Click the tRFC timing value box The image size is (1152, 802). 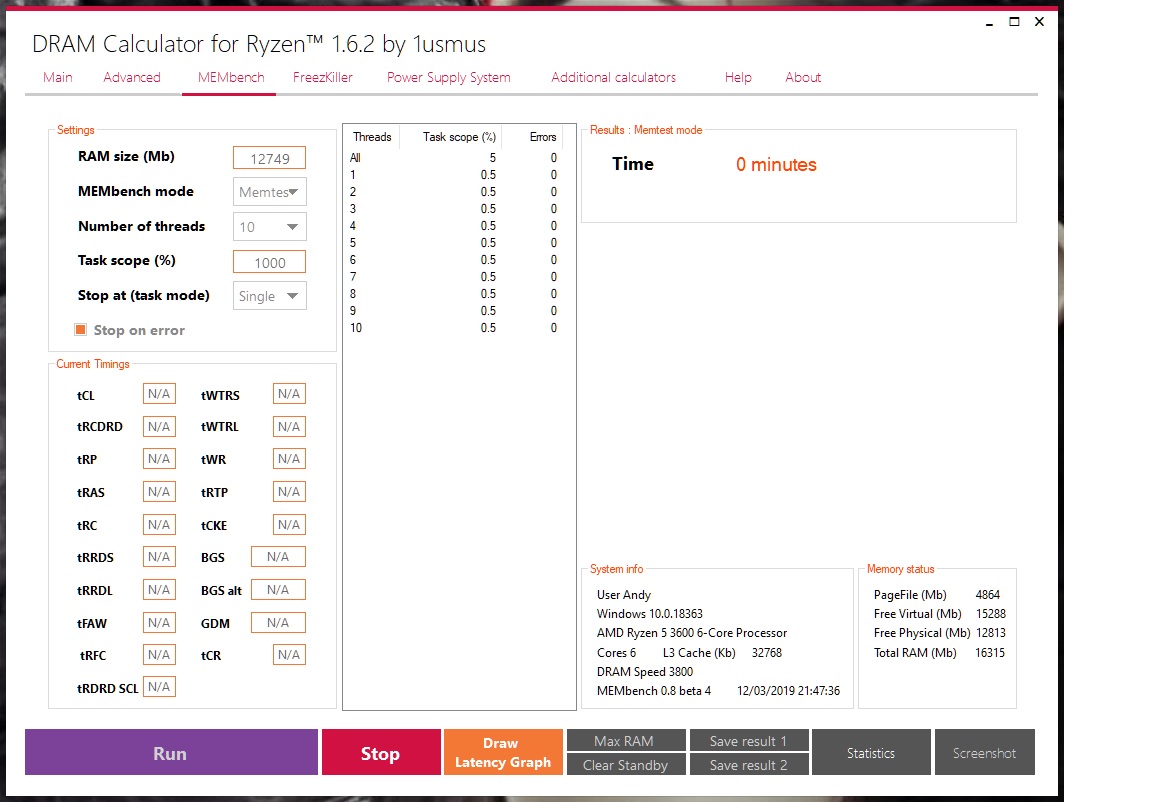click(159, 654)
